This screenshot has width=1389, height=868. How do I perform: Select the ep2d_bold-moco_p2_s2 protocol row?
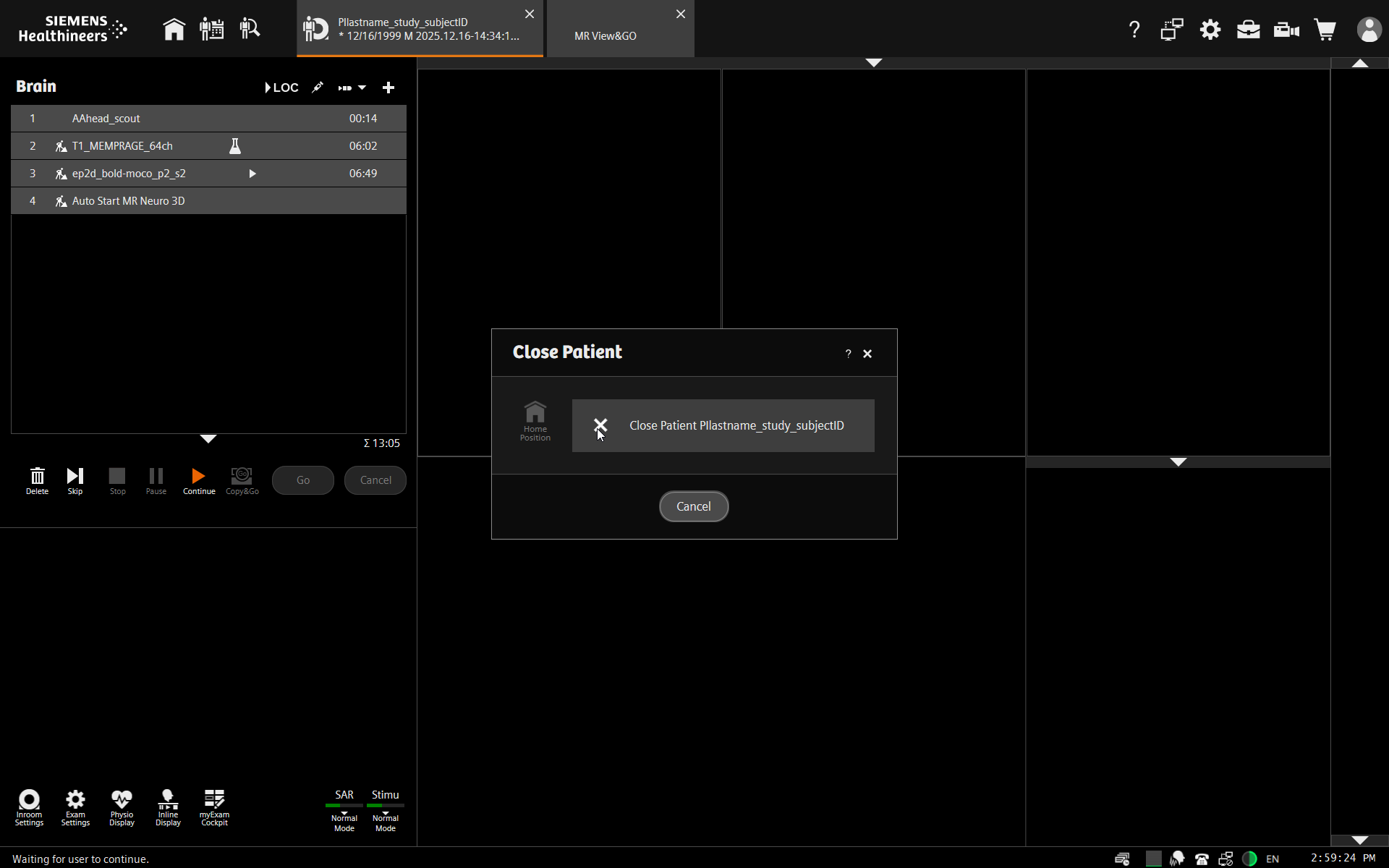pyautogui.click(x=208, y=174)
